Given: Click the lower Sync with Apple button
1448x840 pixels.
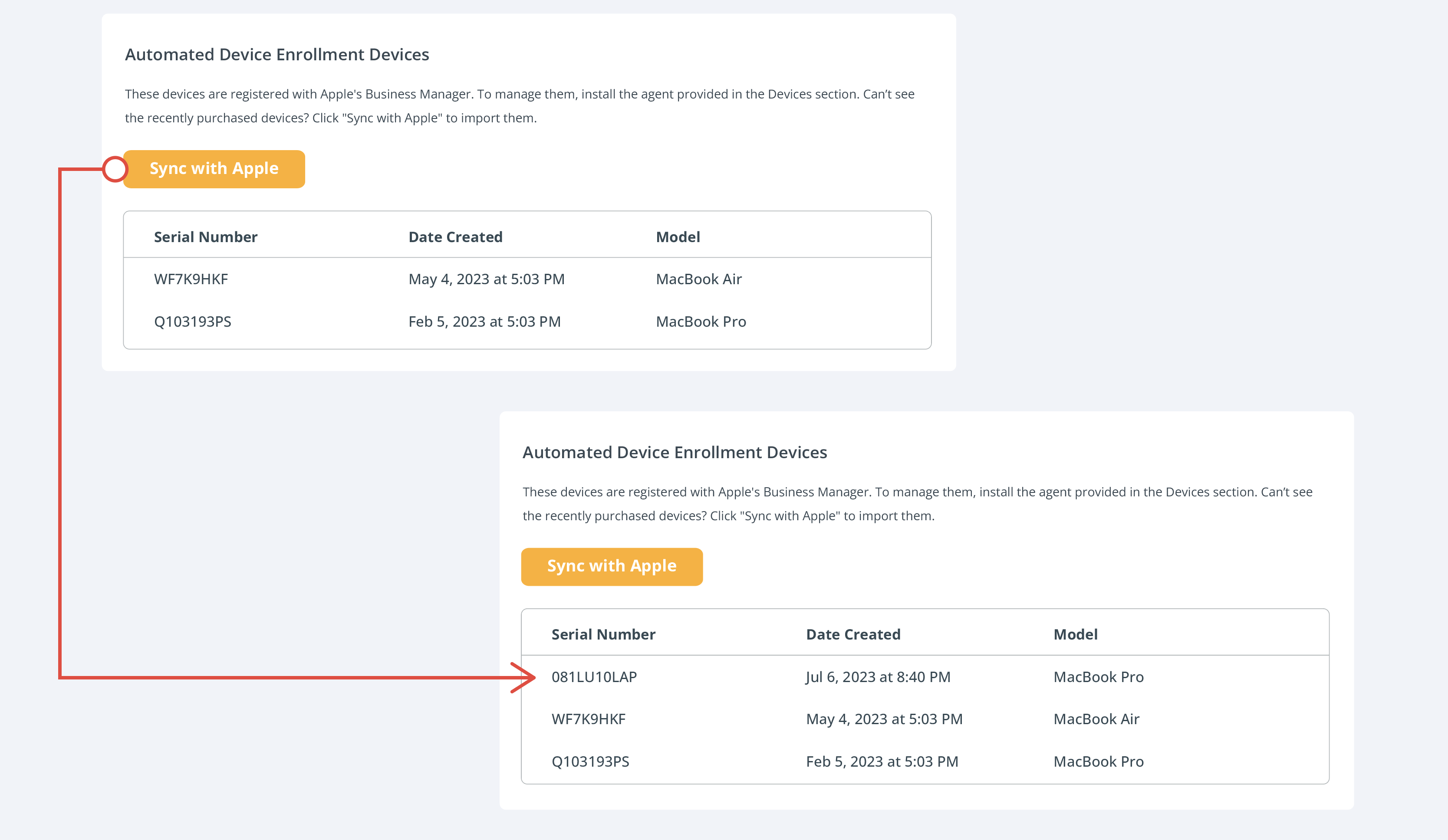Looking at the screenshot, I should (x=612, y=567).
